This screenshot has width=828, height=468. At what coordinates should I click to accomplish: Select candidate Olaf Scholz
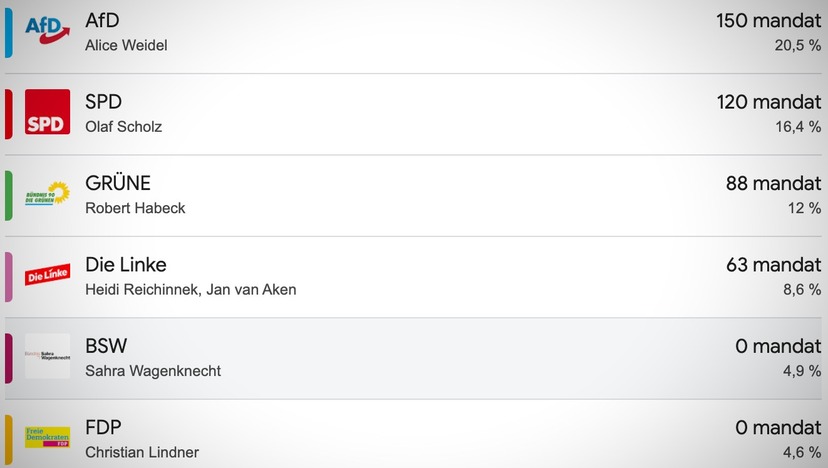pos(124,127)
